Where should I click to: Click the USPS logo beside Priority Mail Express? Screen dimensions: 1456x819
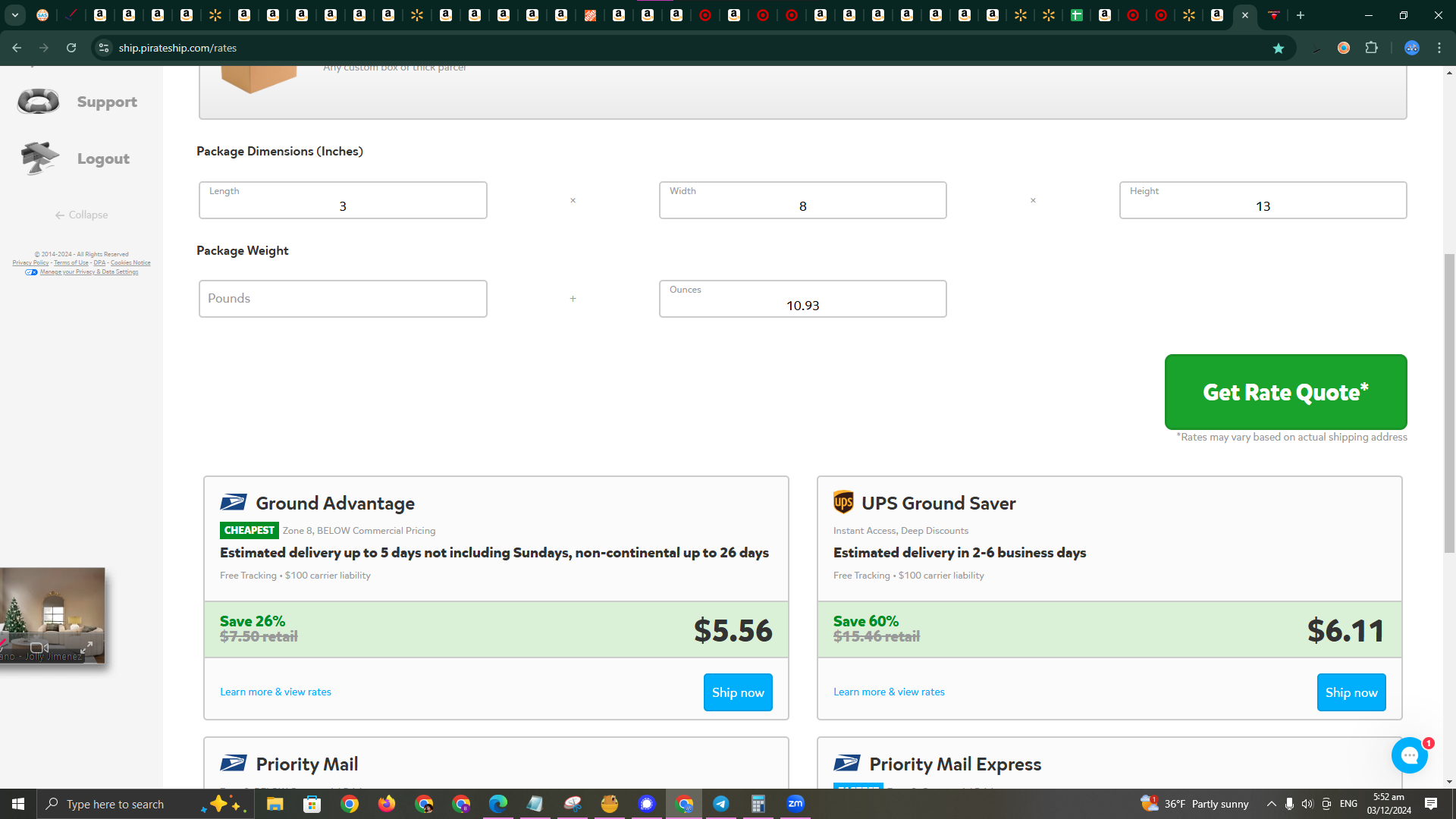coord(847,764)
